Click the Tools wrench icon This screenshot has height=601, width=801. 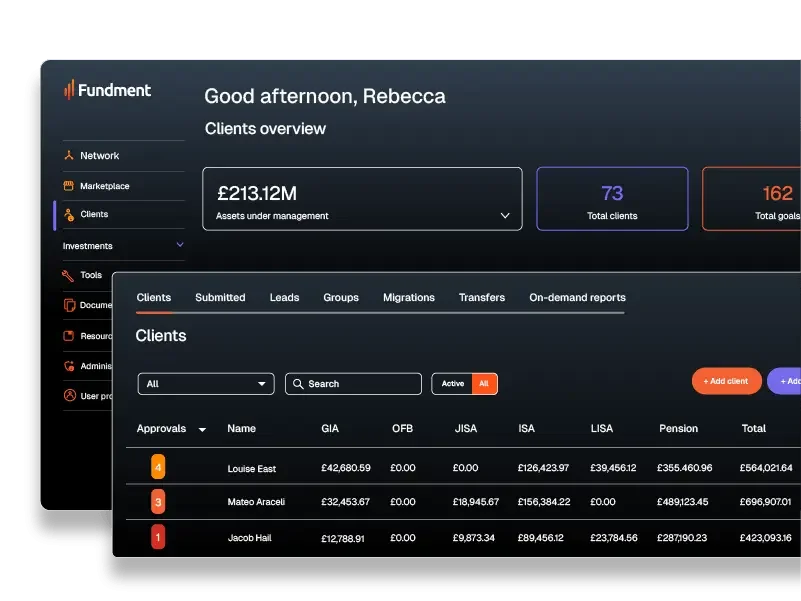click(x=68, y=275)
